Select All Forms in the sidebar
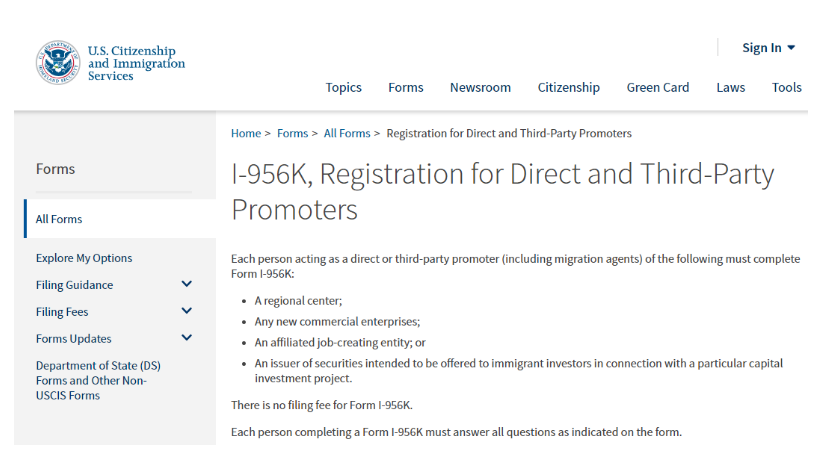 [120, 219]
